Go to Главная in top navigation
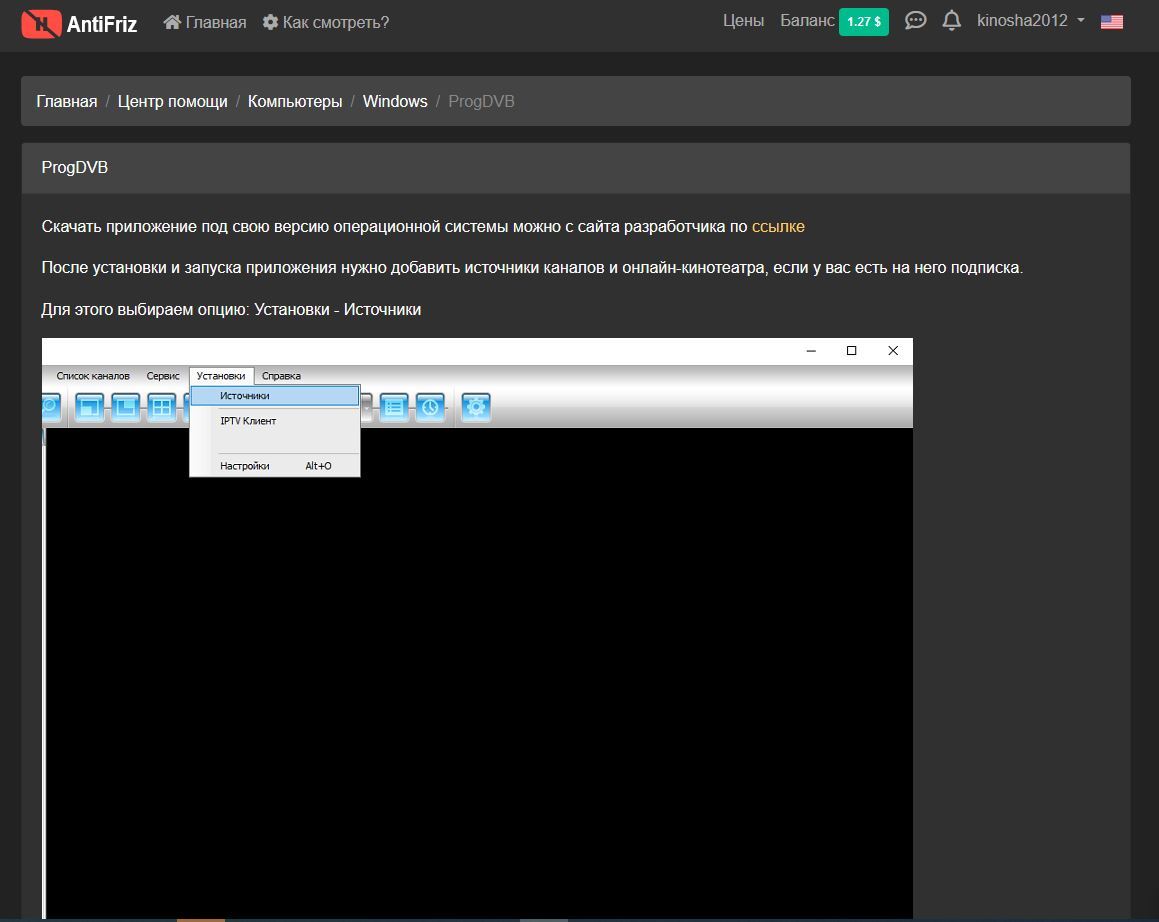The image size is (1159, 922). (205, 22)
